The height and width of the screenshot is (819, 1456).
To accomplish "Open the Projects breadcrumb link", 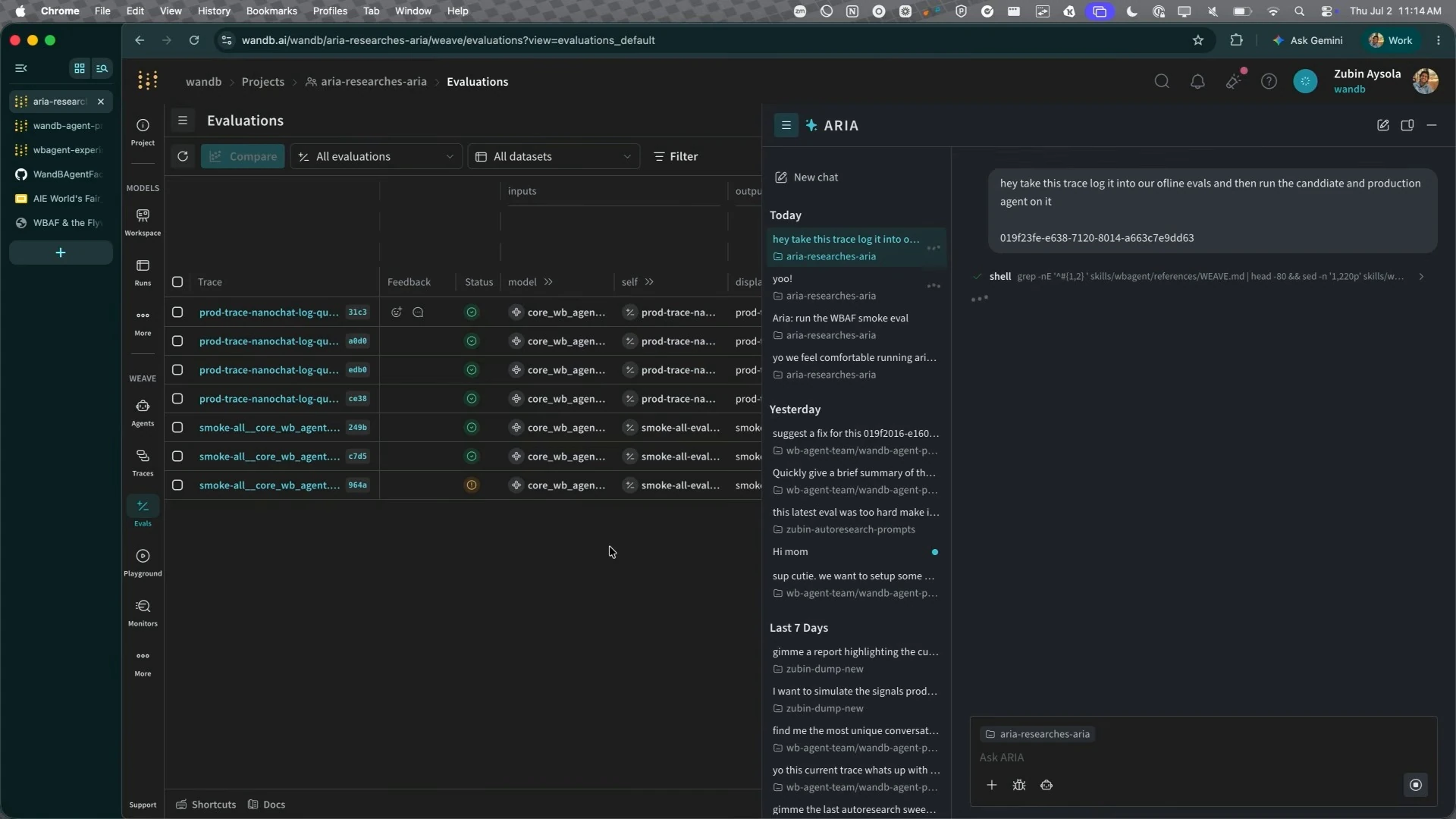I will point(263,82).
